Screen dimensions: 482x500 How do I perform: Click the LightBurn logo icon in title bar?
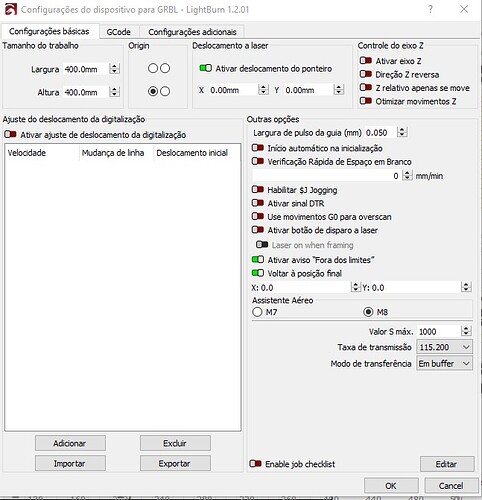coord(11,9)
